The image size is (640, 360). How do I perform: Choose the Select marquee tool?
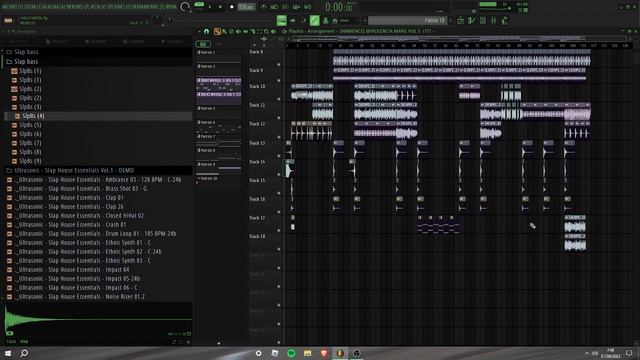point(259,31)
